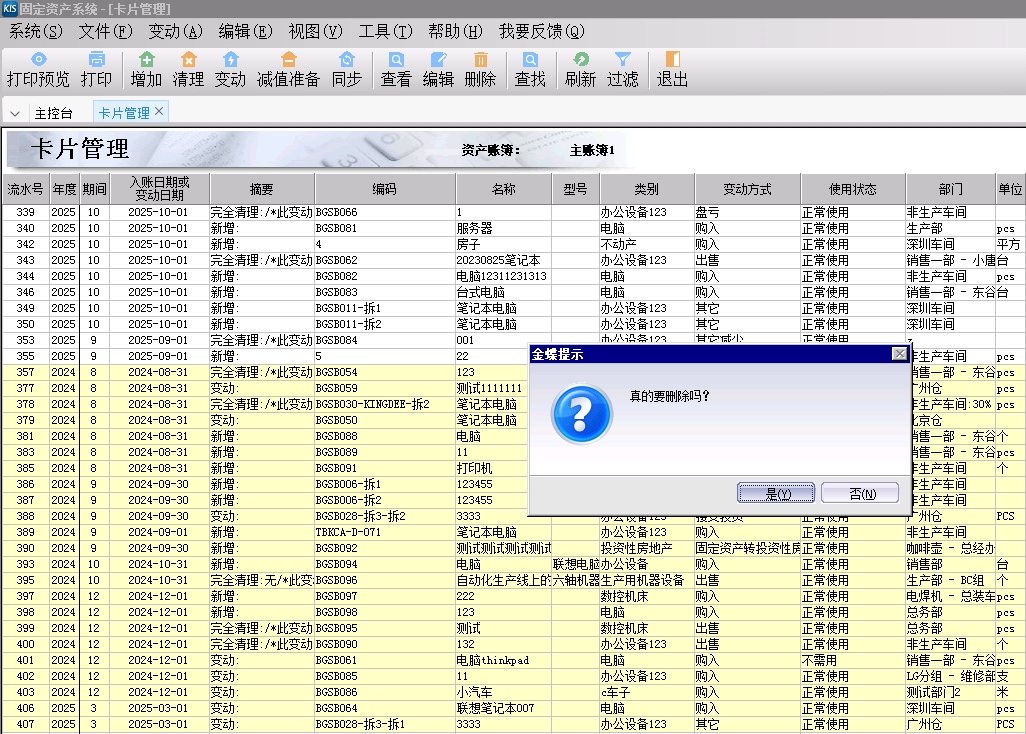1026x734 pixels.
Task: Open the 我要反馈(Q) menu
Action: (542, 31)
